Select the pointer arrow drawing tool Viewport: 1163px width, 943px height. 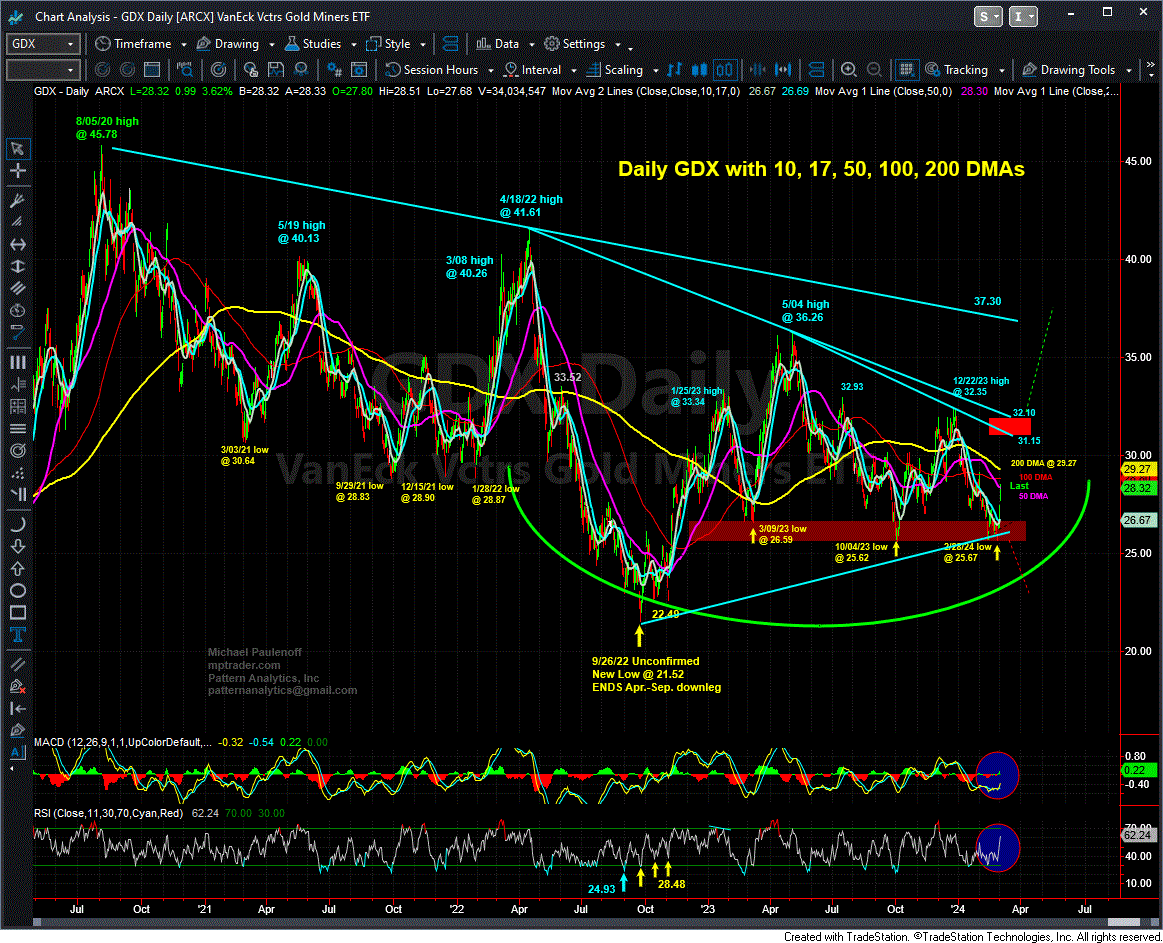click(x=17, y=148)
